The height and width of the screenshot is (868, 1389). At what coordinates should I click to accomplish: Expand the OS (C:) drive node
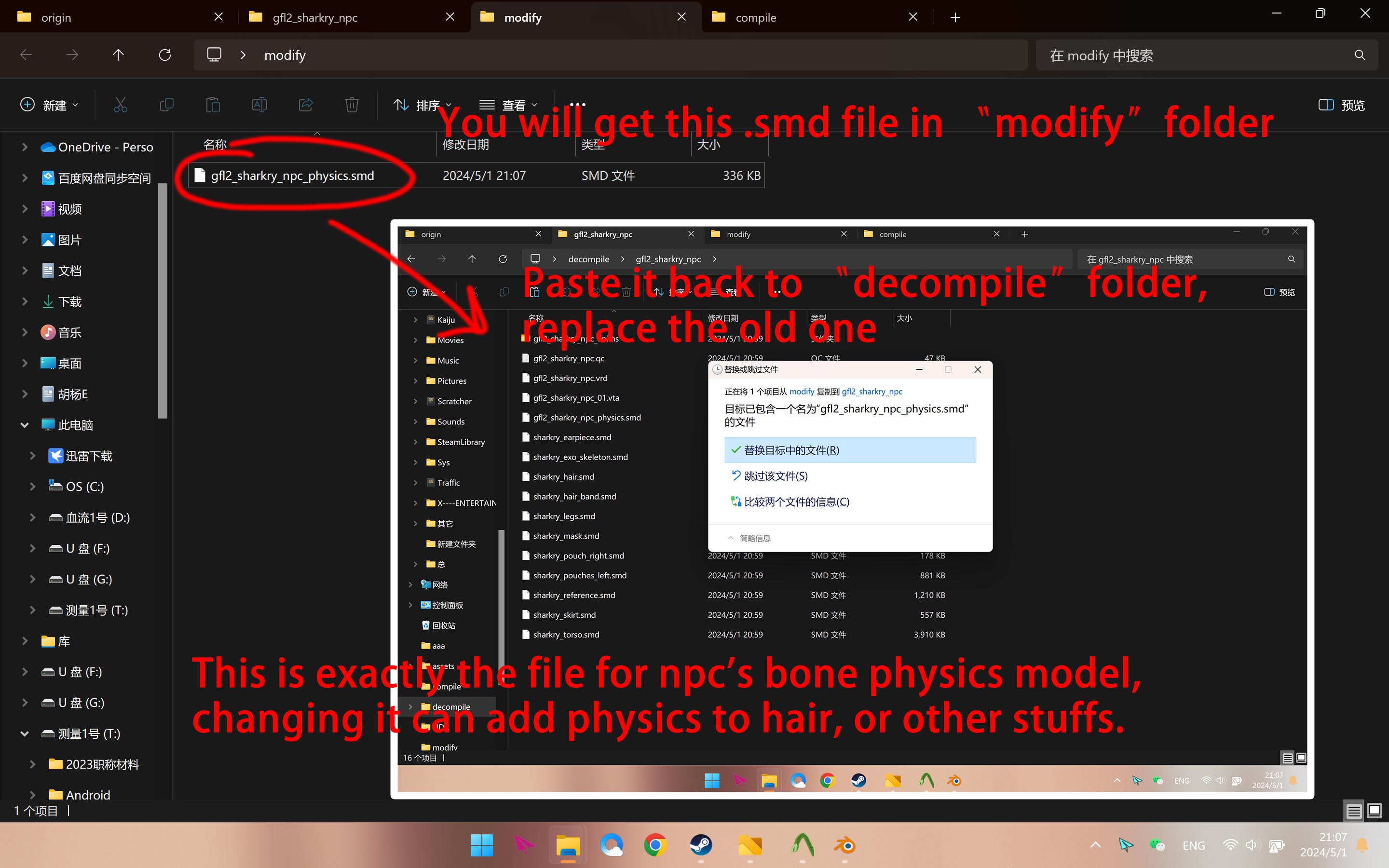[x=33, y=486]
